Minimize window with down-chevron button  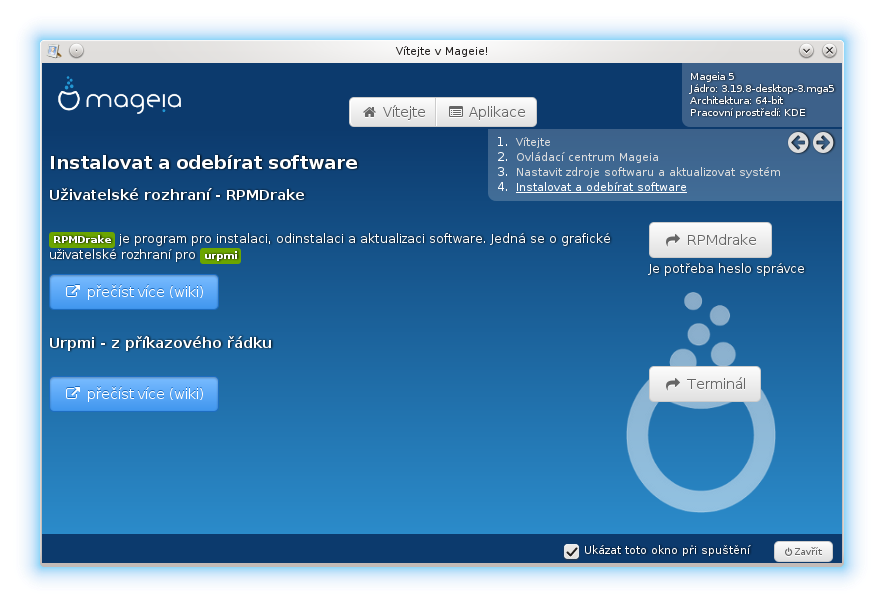[806, 51]
